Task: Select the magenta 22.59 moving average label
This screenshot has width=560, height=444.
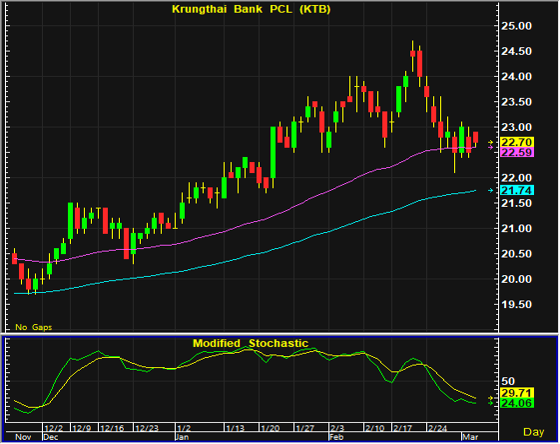Action: (517, 152)
